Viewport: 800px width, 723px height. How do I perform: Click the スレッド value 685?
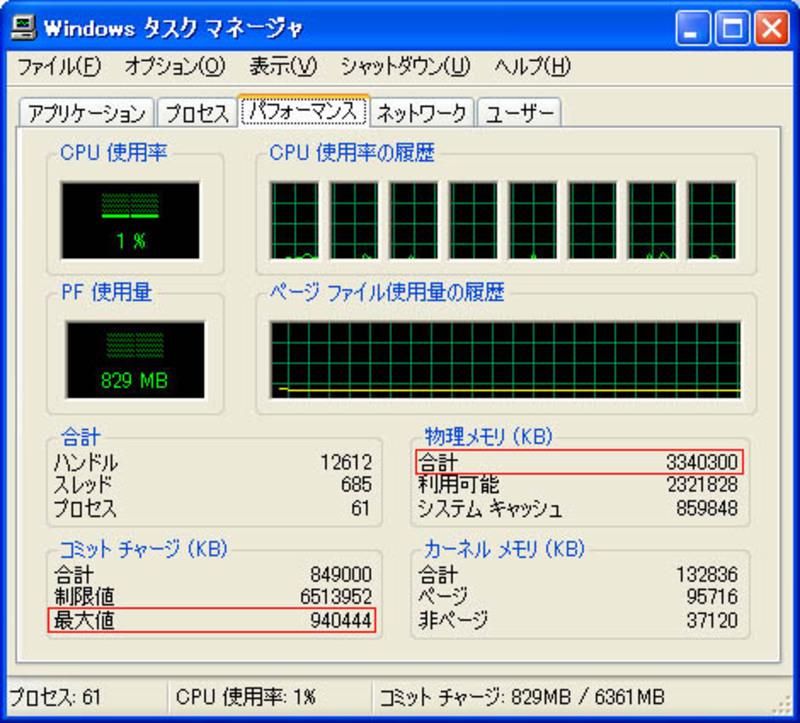click(356, 484)
